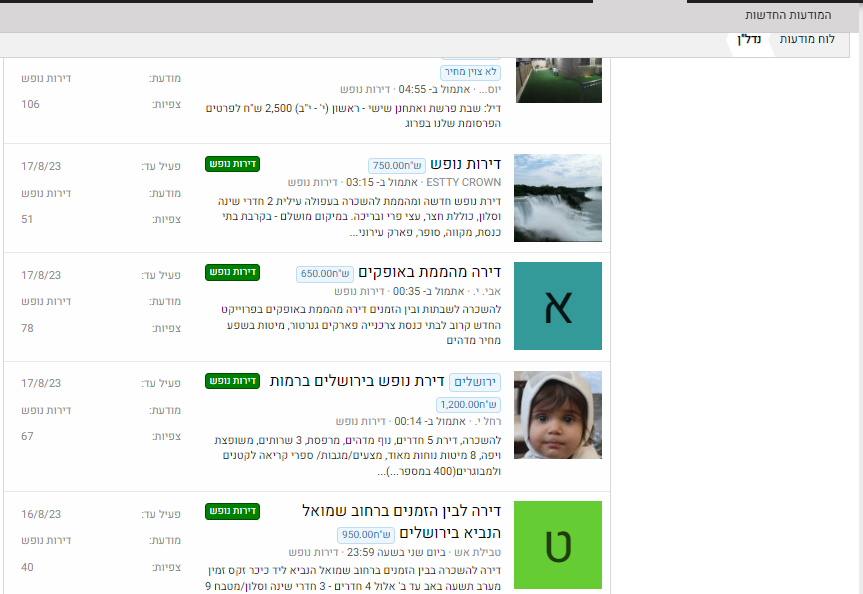
Task: Open the listing דירת נופש בירושלים ברמות
Action: coord(357,381)
